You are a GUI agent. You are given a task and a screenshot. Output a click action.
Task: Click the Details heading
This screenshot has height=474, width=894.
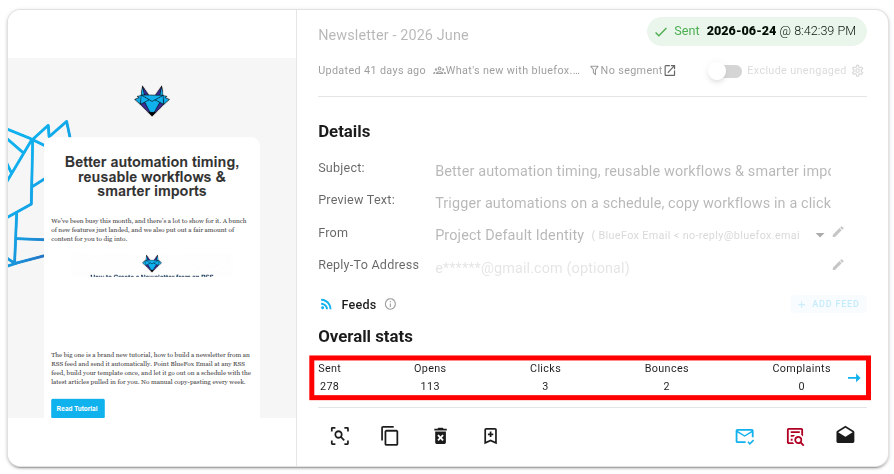[x=344, y=132]
